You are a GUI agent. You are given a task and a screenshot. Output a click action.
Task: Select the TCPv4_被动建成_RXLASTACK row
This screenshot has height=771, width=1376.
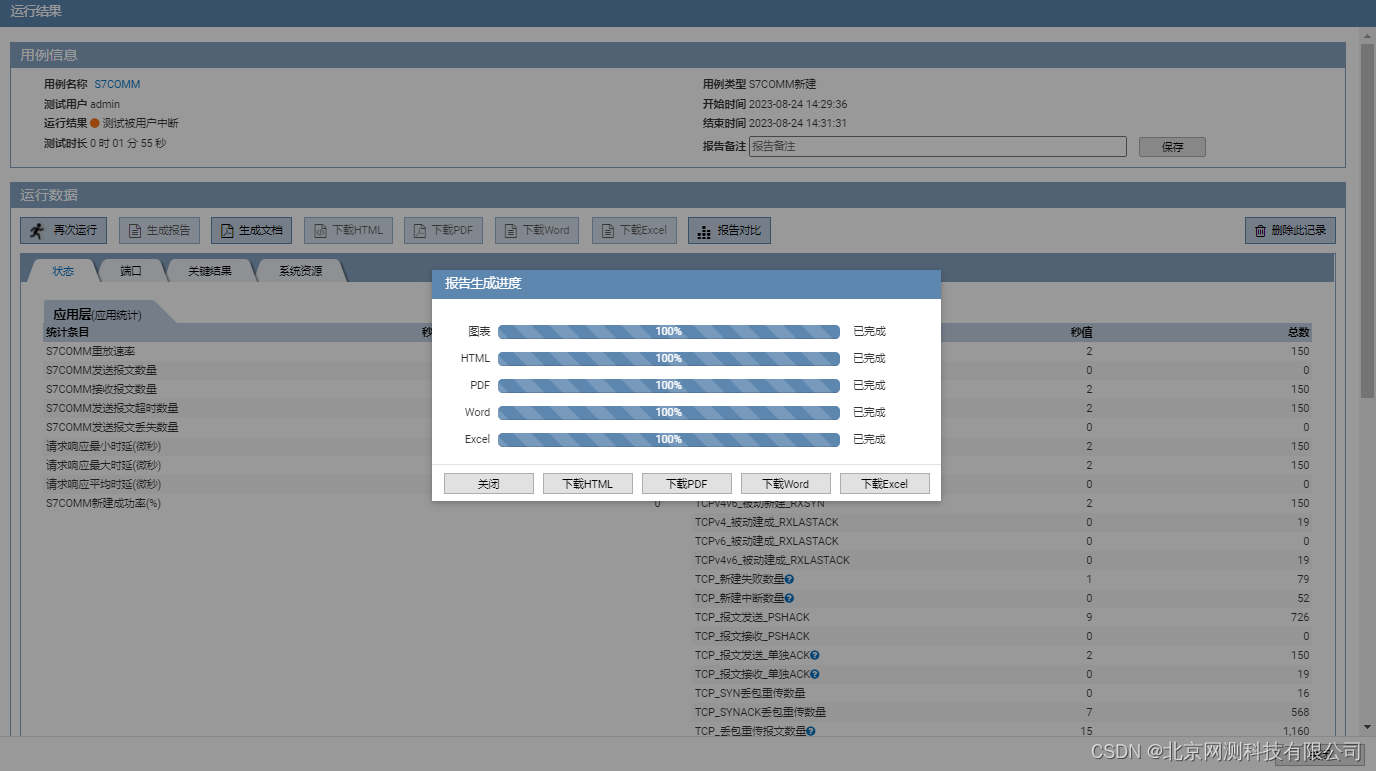coord(1002,522)
